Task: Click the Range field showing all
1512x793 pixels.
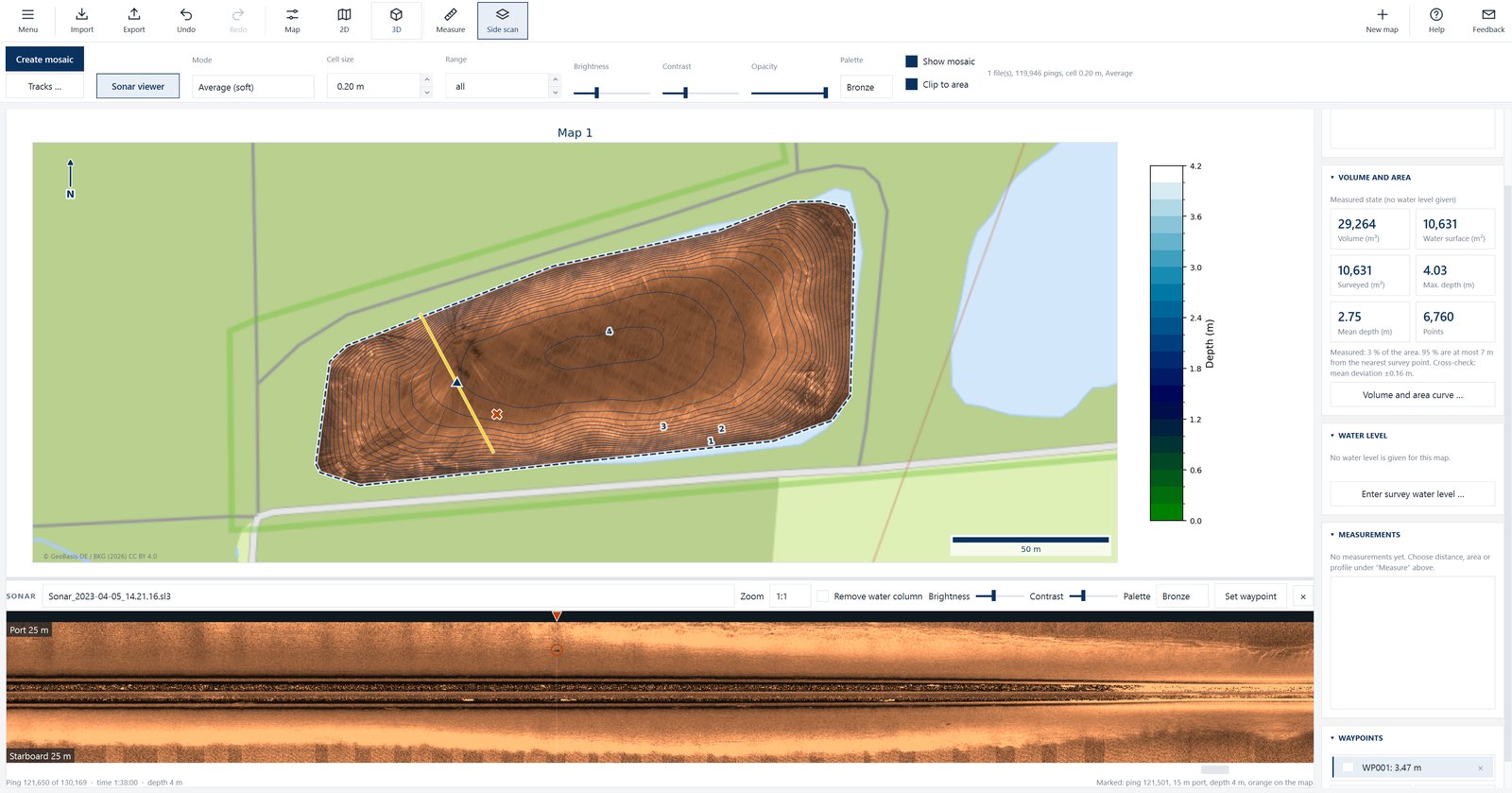Action: [x=496, y=86]
